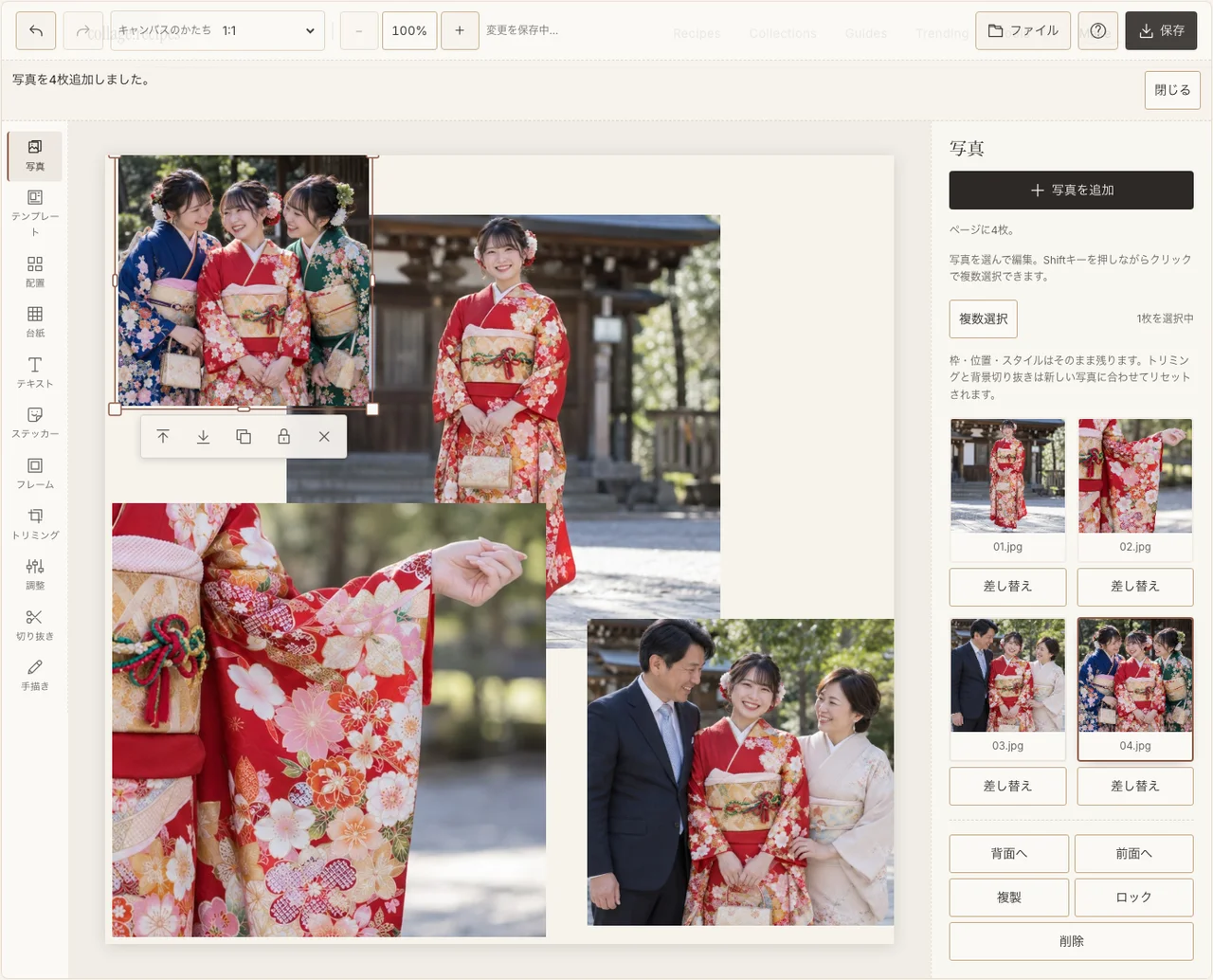Open the ファイル menu

(x=1023, y=30)
